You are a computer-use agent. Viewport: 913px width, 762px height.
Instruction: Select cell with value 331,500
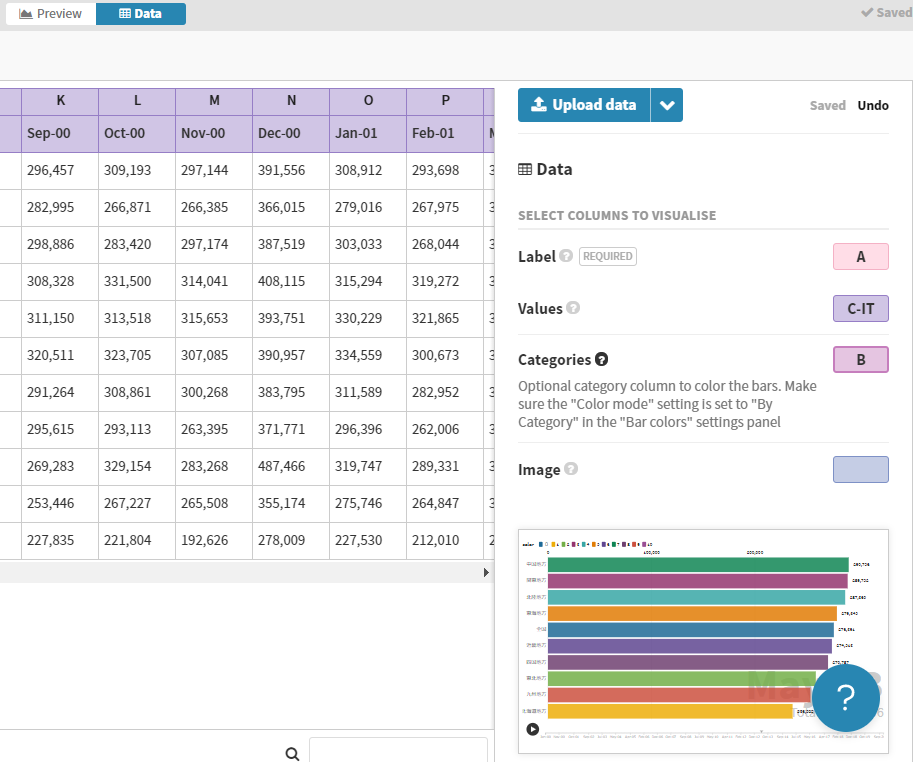(x=137, y=282)
